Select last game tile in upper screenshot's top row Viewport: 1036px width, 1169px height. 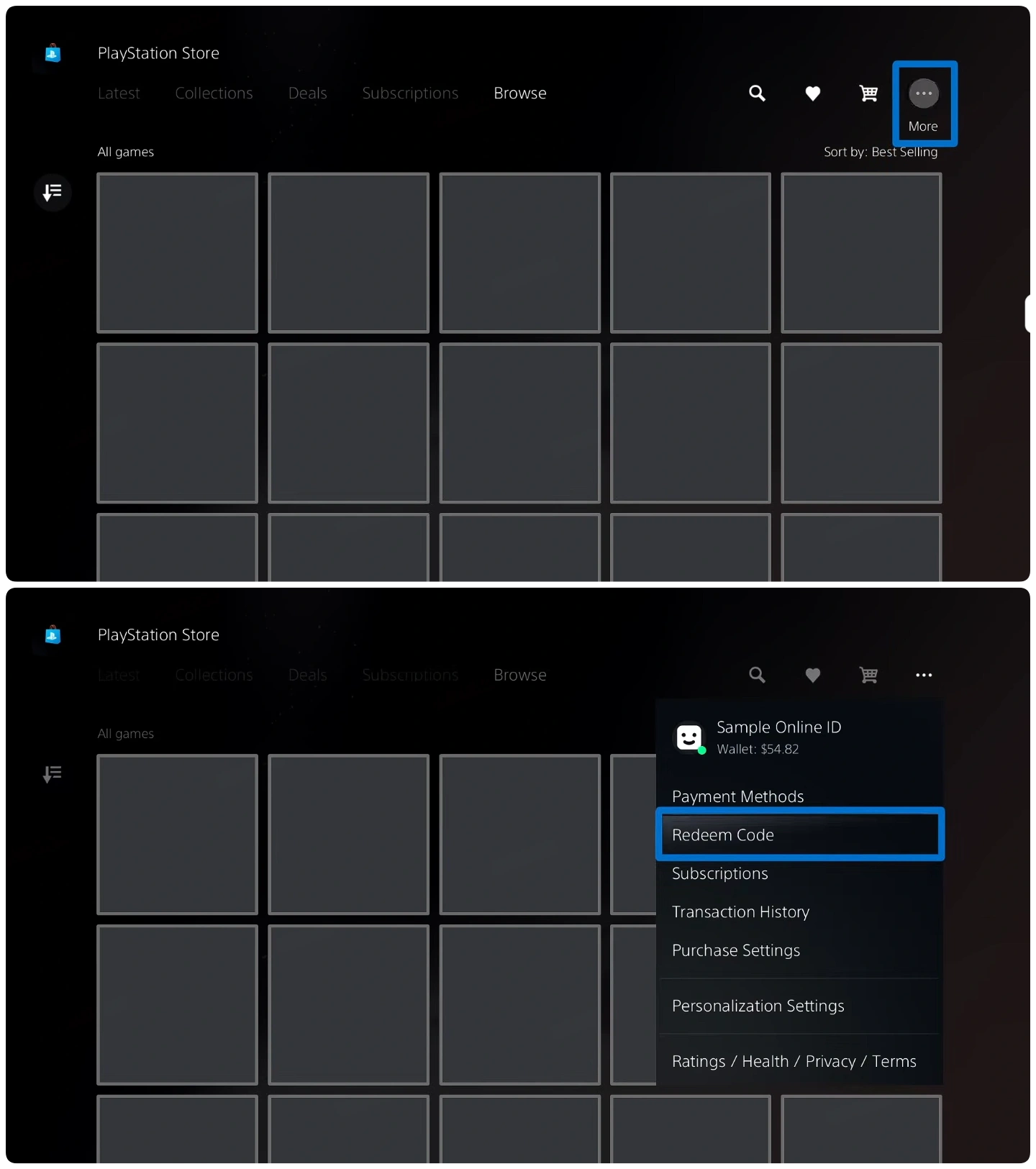coord(861,253)
